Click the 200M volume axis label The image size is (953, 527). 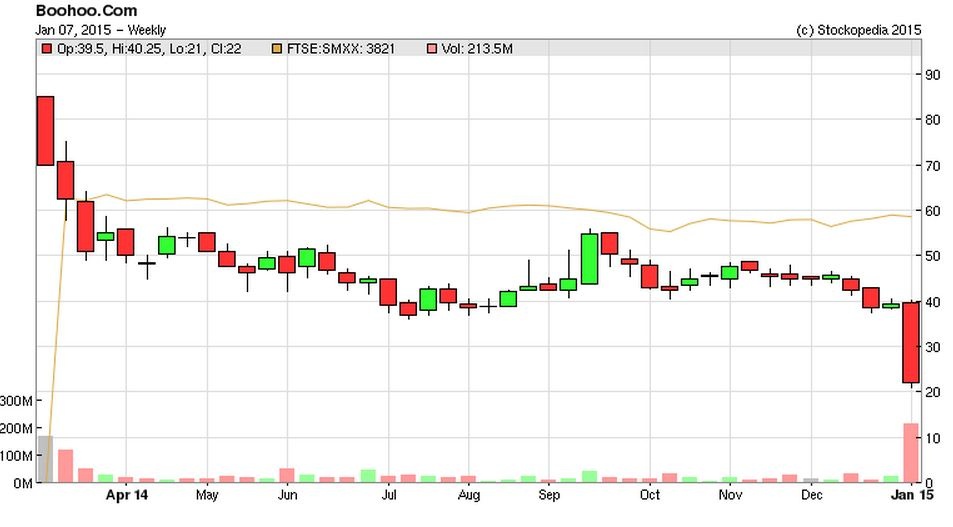tap(16, 428)
